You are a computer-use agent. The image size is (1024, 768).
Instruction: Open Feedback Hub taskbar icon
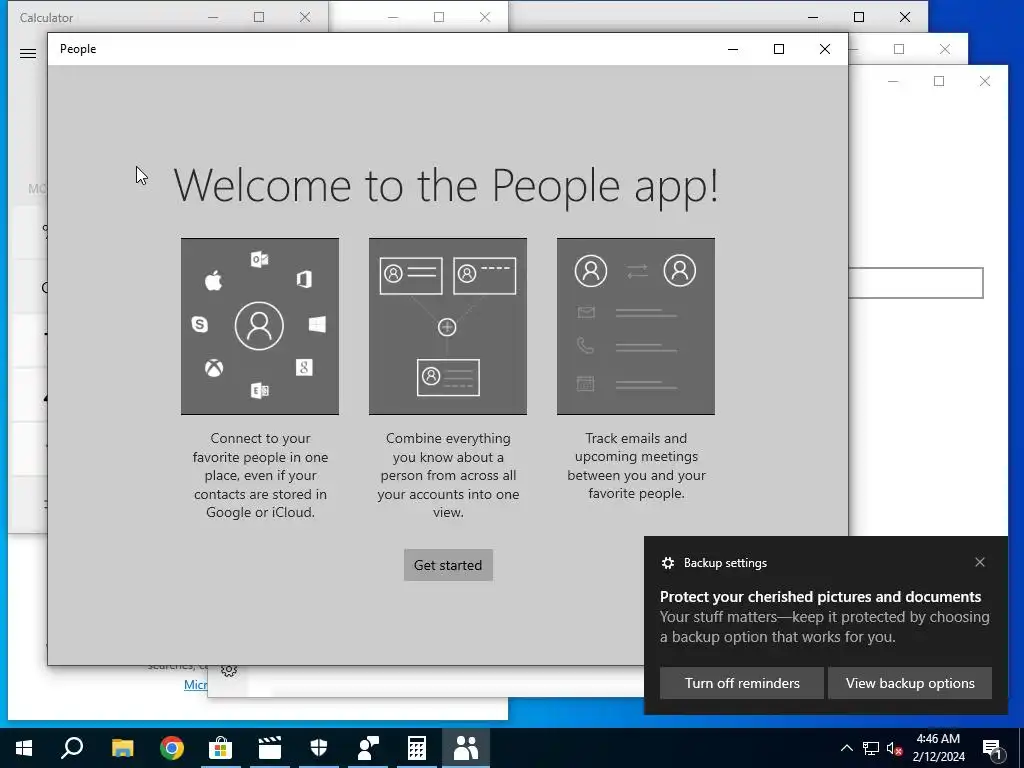pyautogui.click(x=368, y=748)
